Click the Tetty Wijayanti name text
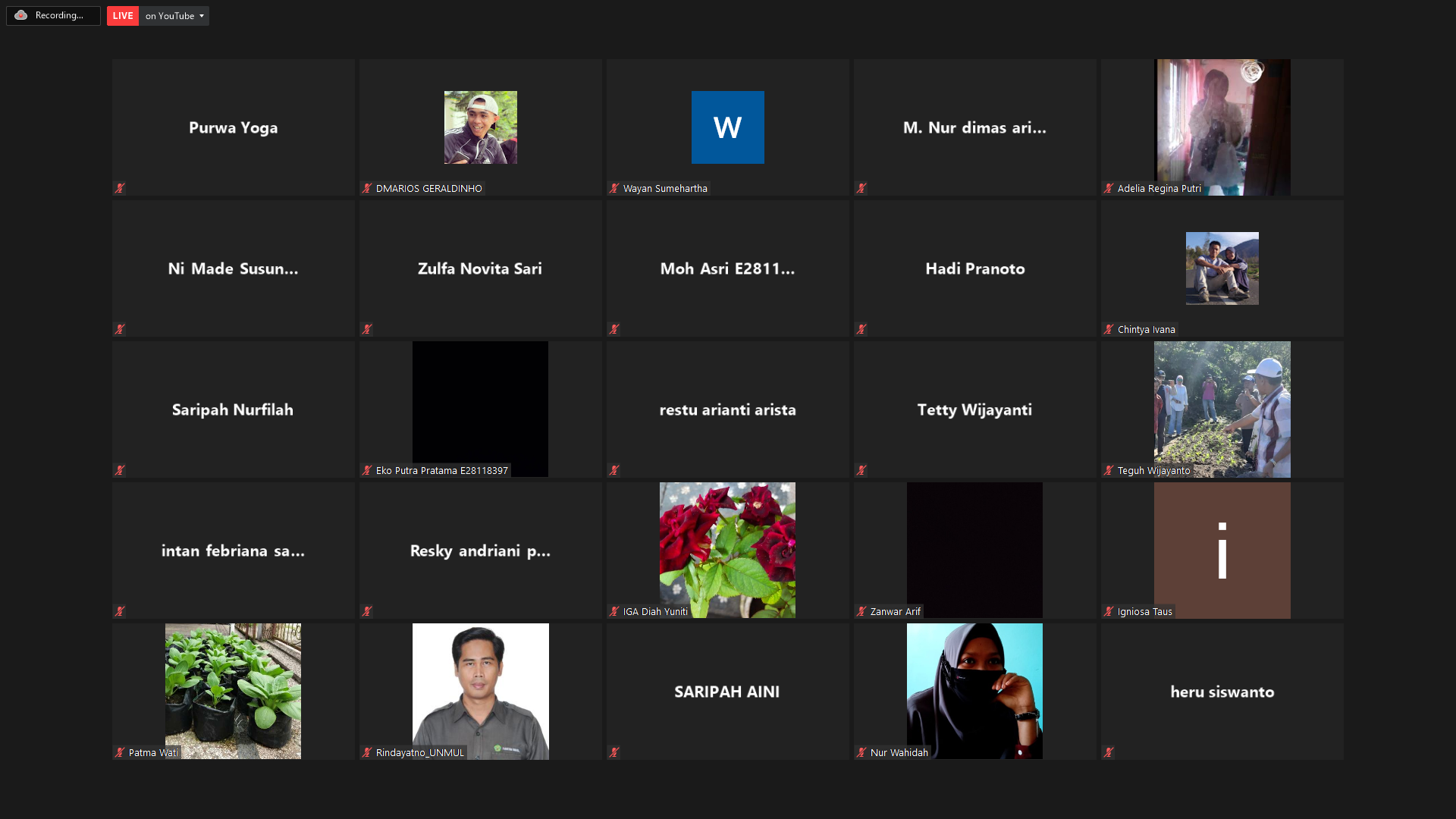1456x819 pixels. click(975, 410)
